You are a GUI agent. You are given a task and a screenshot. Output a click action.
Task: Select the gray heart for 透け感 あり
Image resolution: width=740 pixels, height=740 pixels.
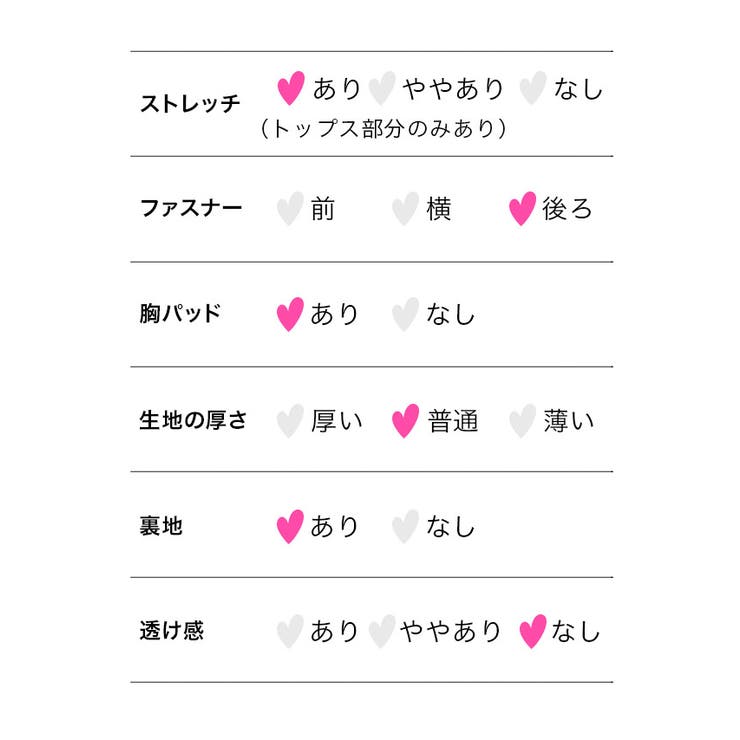click(x=290, y=631)
